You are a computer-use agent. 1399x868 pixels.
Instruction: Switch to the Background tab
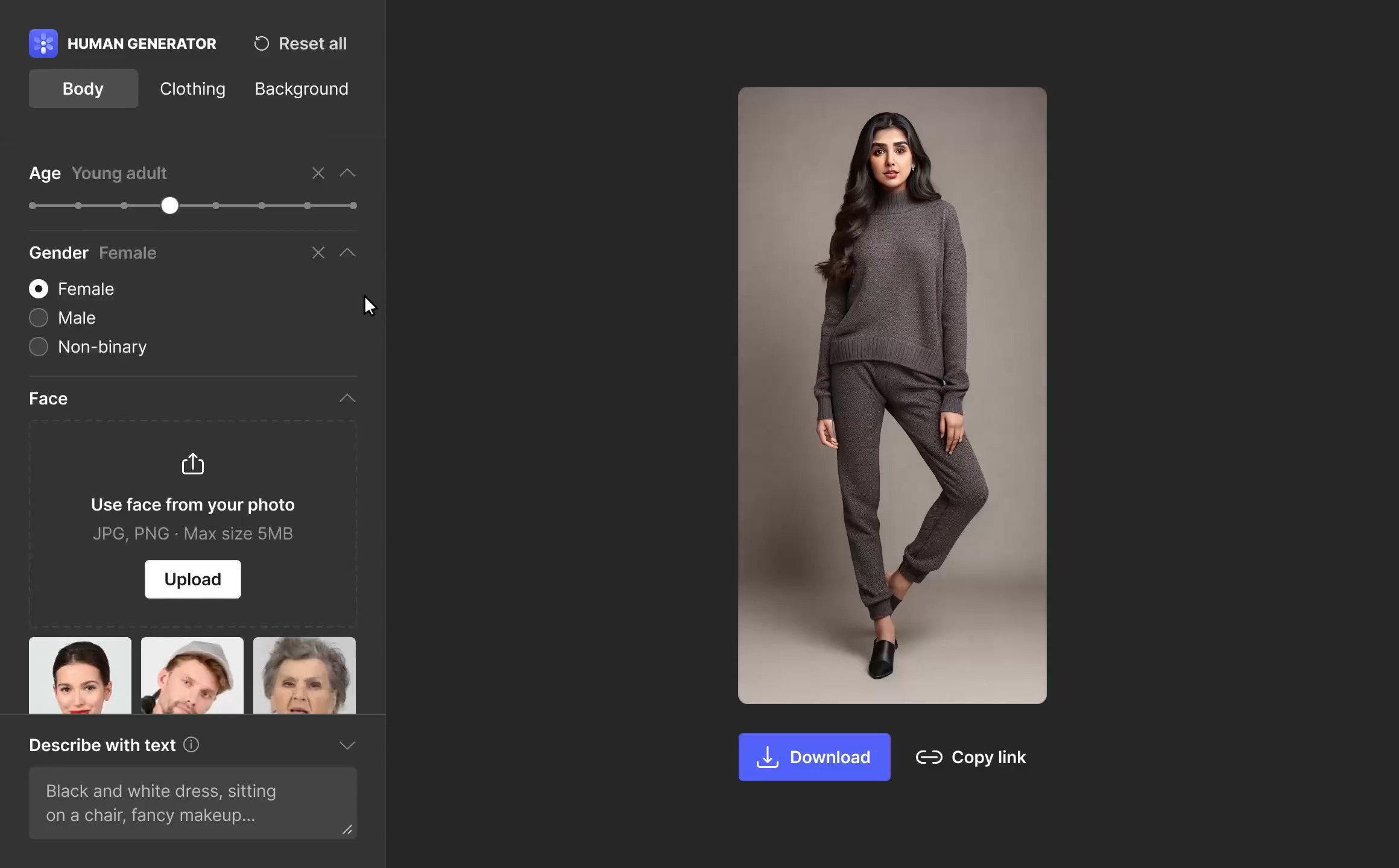[x=301, y=88]
